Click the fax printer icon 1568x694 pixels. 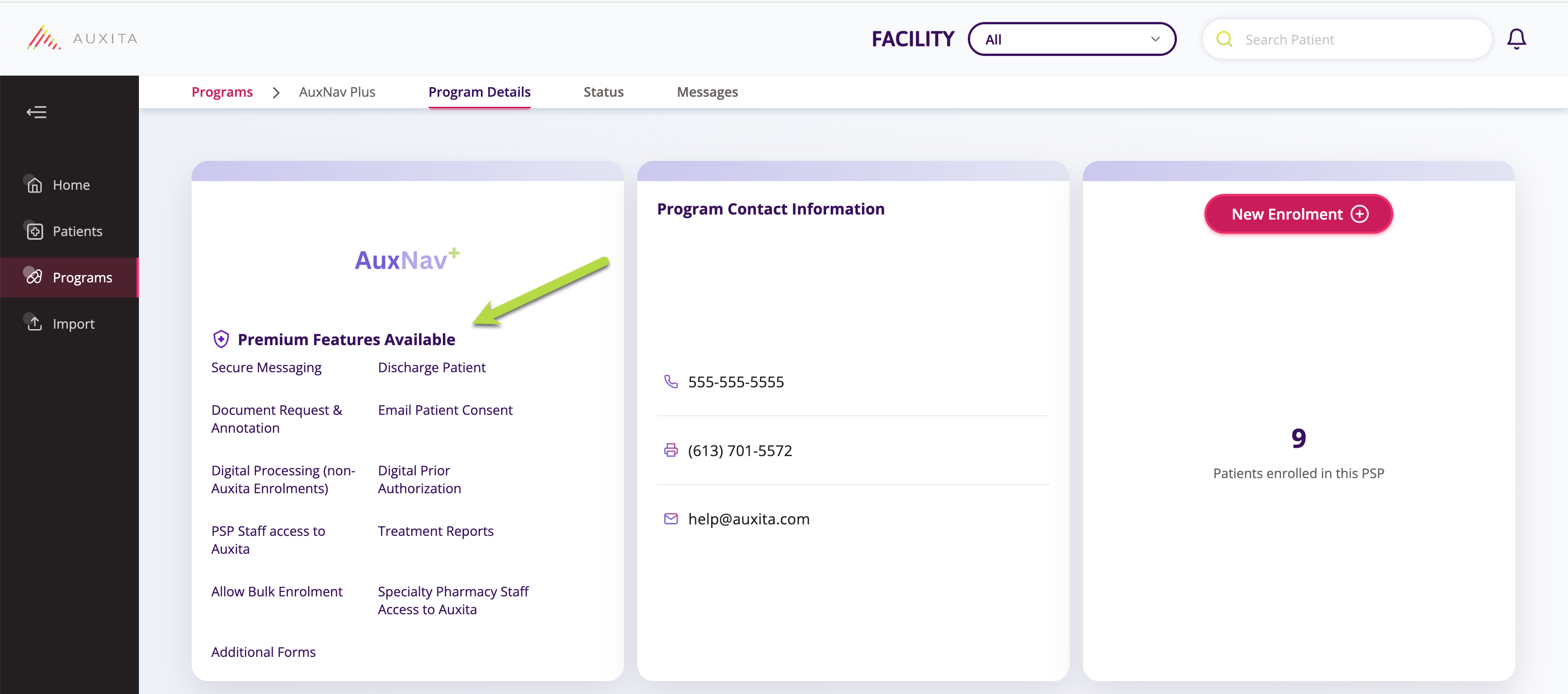point(671,451)
